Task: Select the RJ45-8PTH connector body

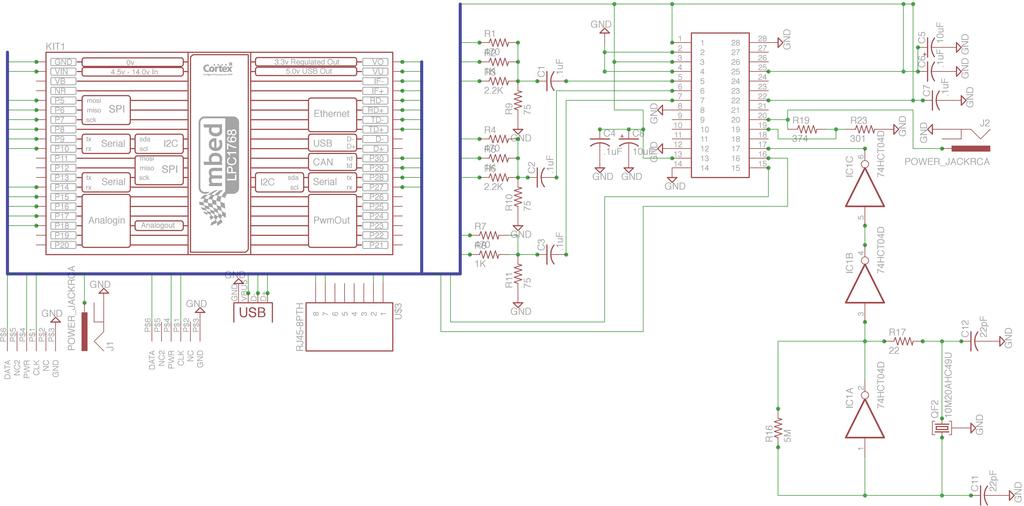Action: (x=349, y=328)
